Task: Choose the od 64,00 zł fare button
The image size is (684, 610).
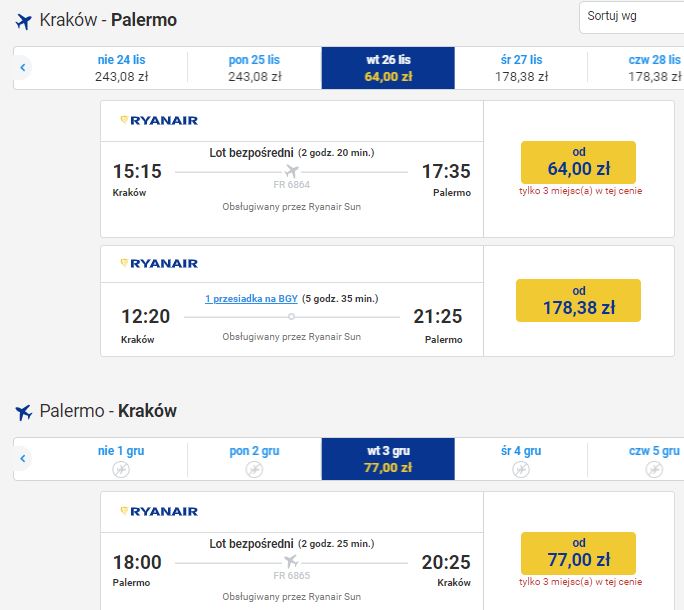Action: [x=578, y=162]
